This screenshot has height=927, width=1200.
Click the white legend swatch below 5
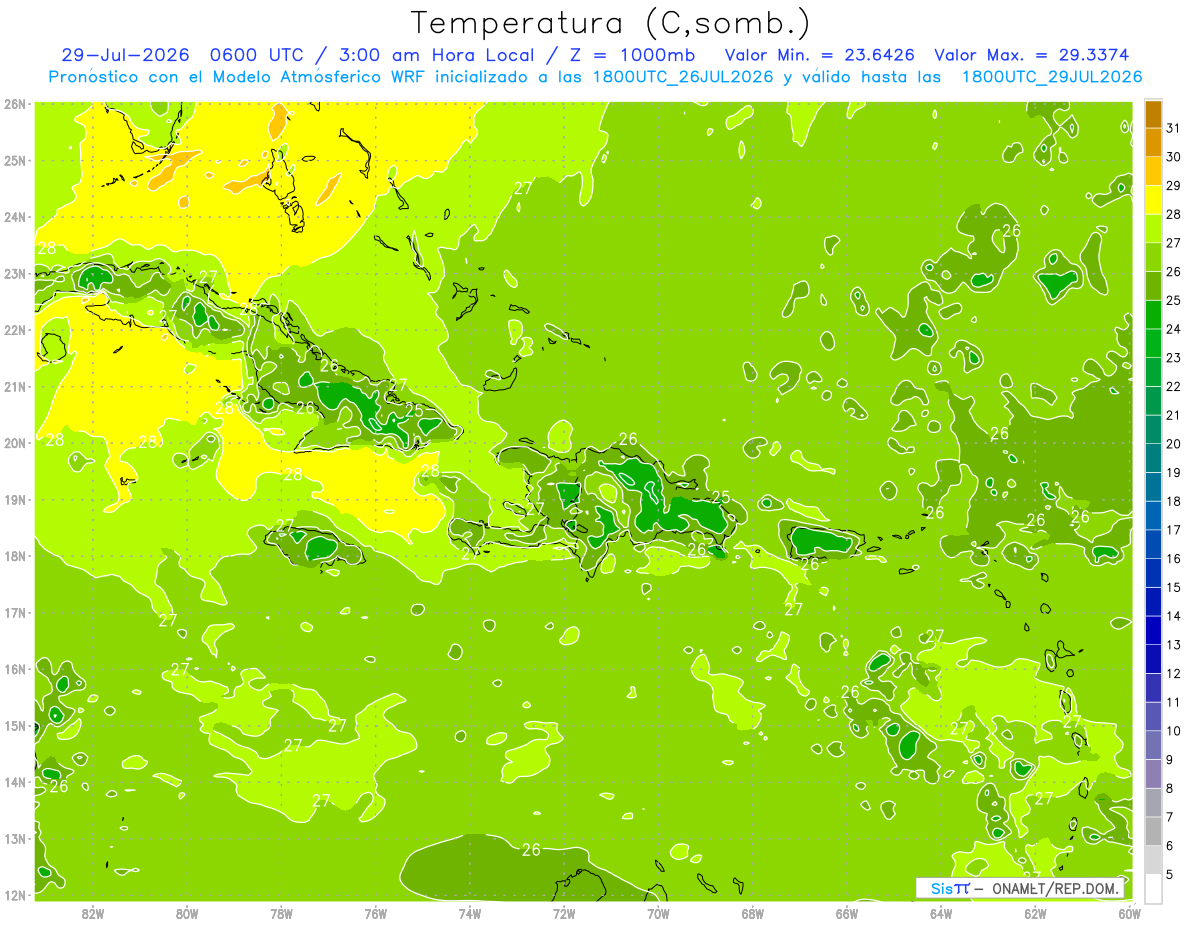tap(1153, 888)
